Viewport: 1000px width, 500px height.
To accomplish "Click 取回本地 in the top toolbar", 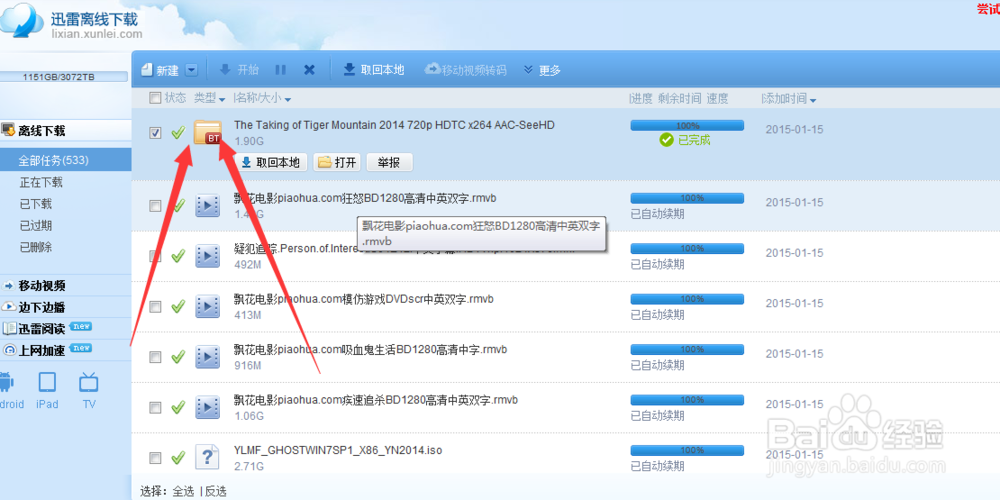I will [x=374, y=70].
